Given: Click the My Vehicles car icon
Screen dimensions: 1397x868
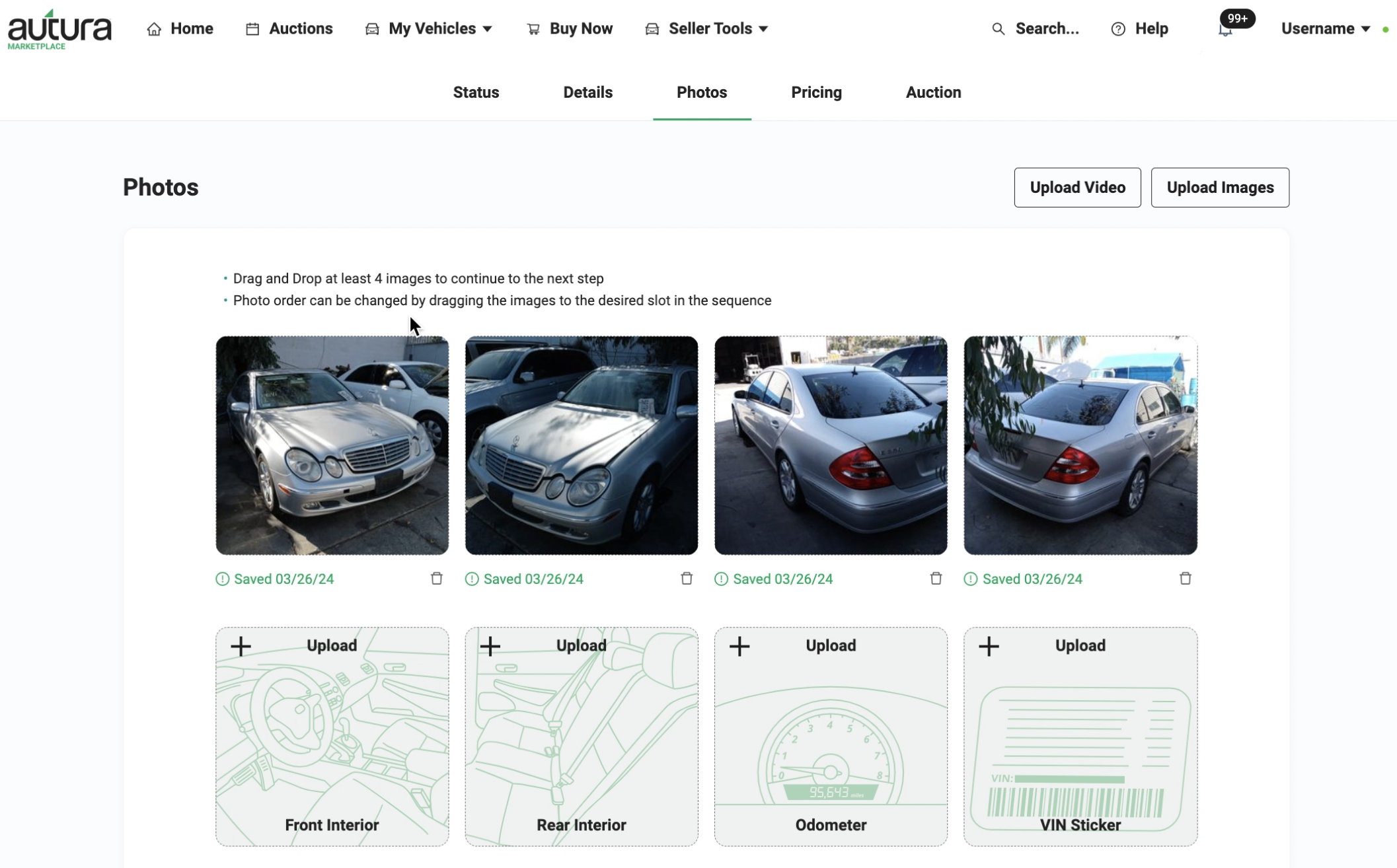Looking at the screenshot, I should (x=372, y=29).
